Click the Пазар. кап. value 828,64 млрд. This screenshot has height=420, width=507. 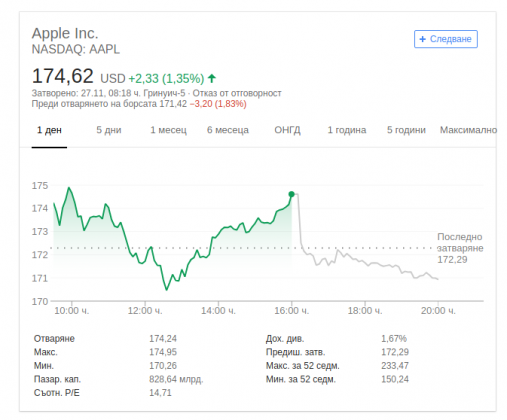point(176,379)
